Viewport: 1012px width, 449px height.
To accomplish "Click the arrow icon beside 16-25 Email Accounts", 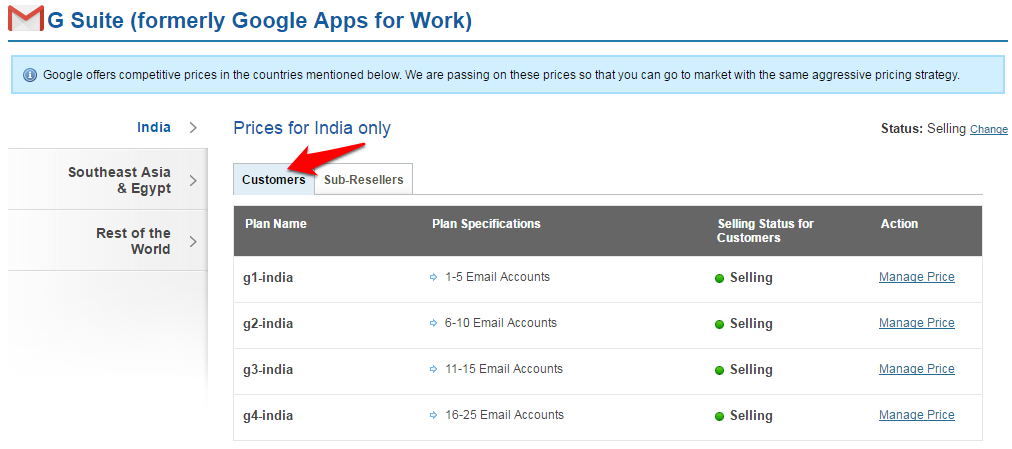I will point(433,415).
